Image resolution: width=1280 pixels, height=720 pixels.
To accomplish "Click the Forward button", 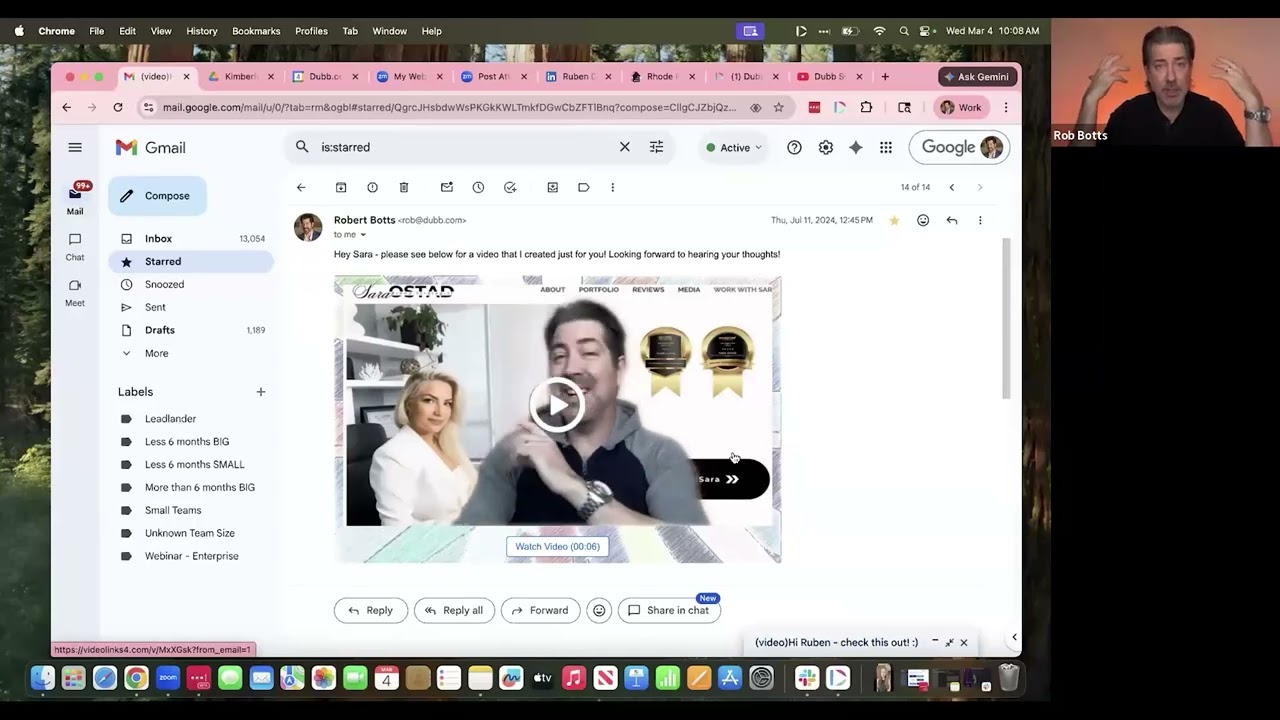I will click(x=540, y=610).
